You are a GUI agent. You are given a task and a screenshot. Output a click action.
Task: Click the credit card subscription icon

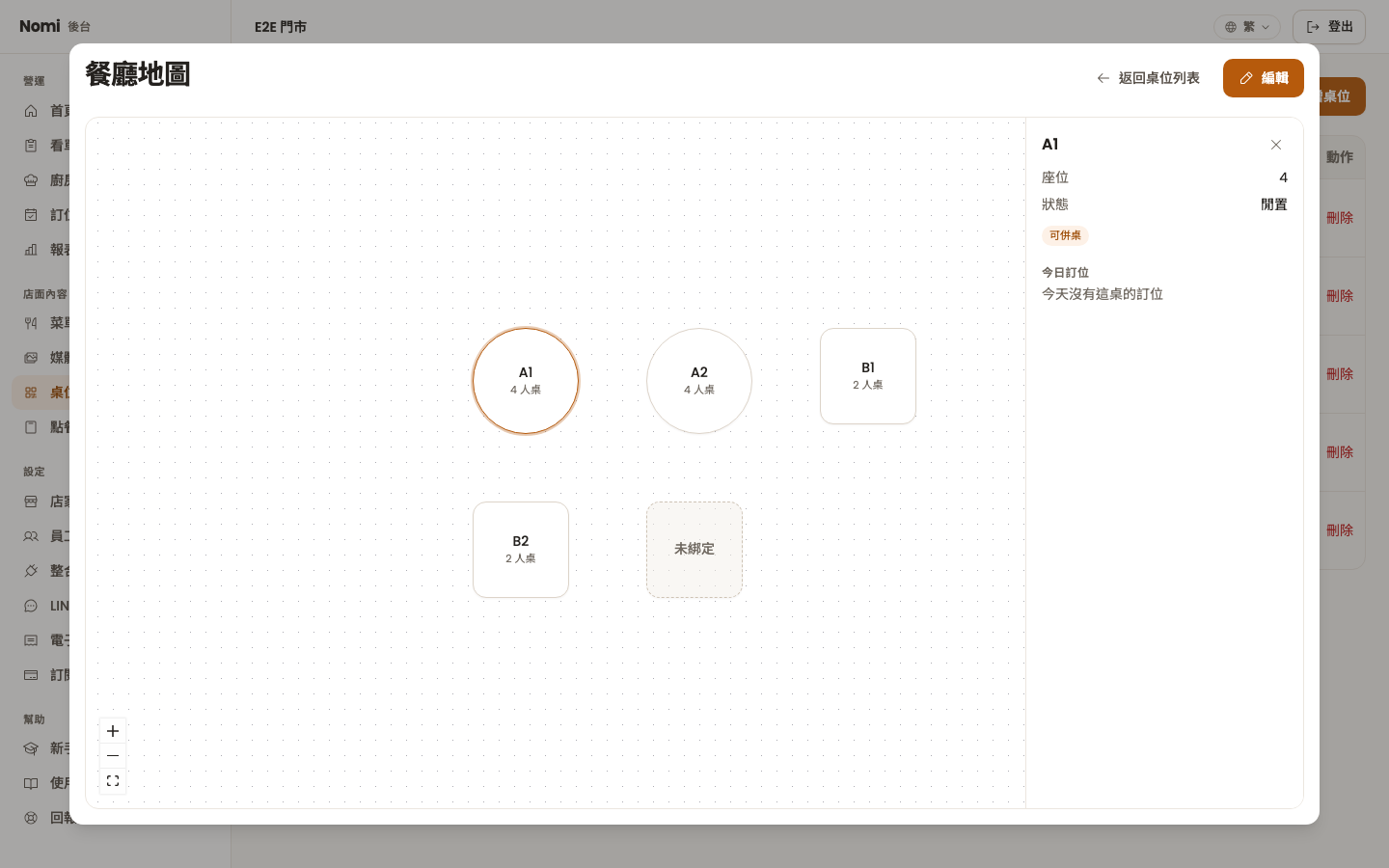(31, 675)
